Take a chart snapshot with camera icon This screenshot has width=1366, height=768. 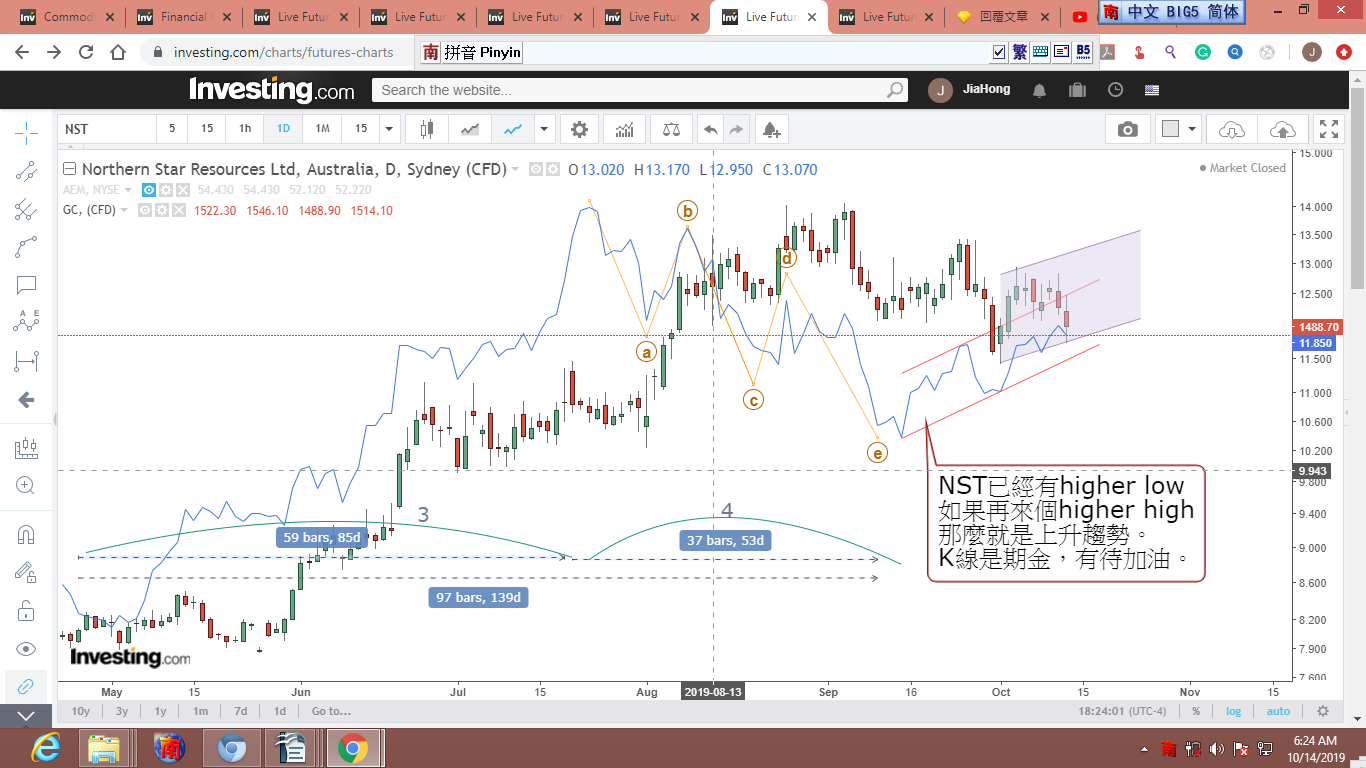coord(1127,129)
